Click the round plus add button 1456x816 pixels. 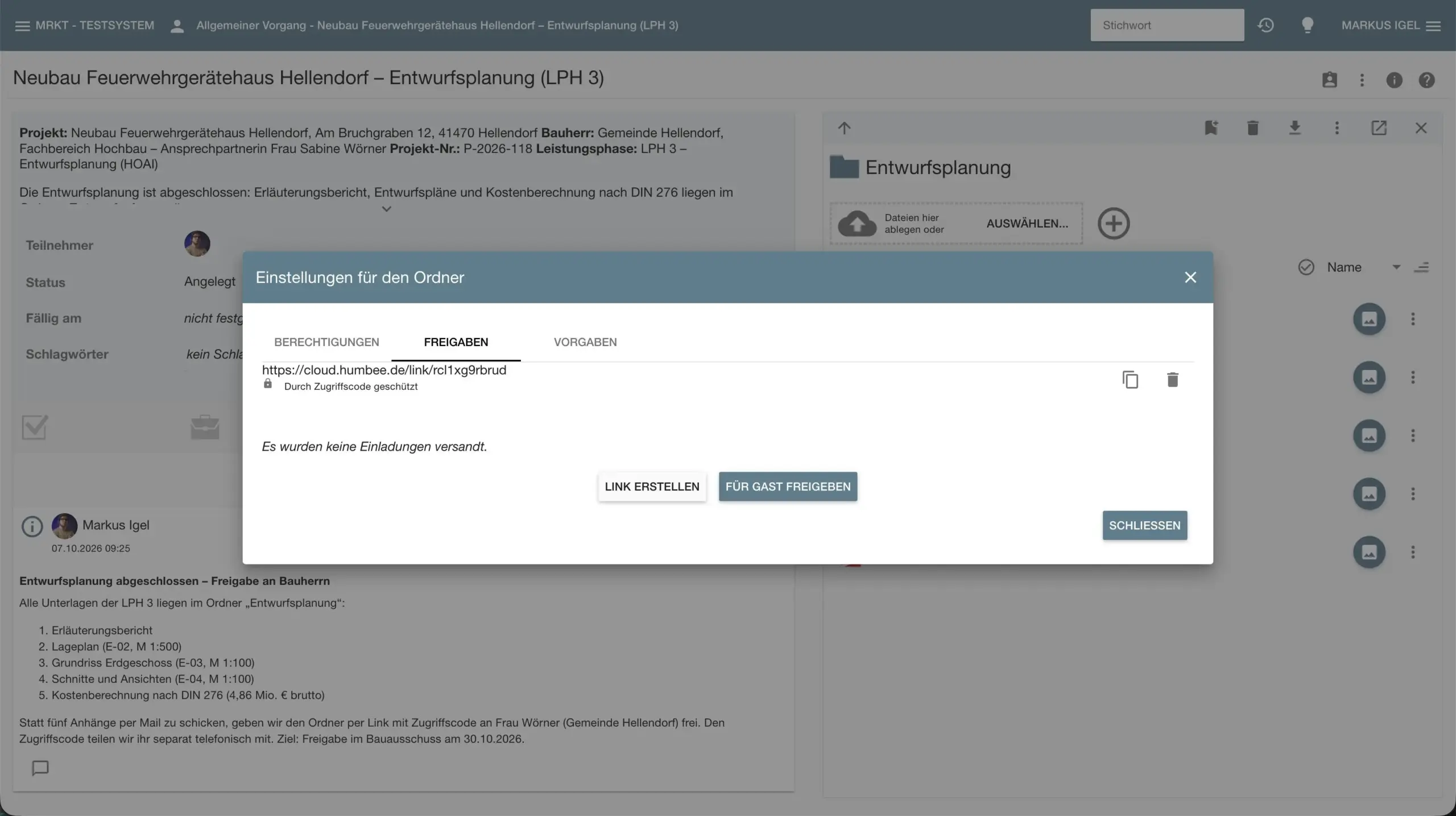[1113, 224]
